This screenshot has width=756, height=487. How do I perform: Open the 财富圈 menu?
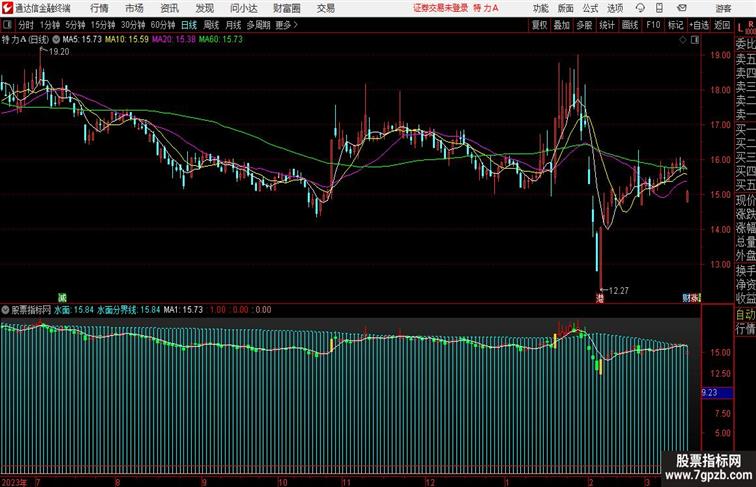coord(287,8)
